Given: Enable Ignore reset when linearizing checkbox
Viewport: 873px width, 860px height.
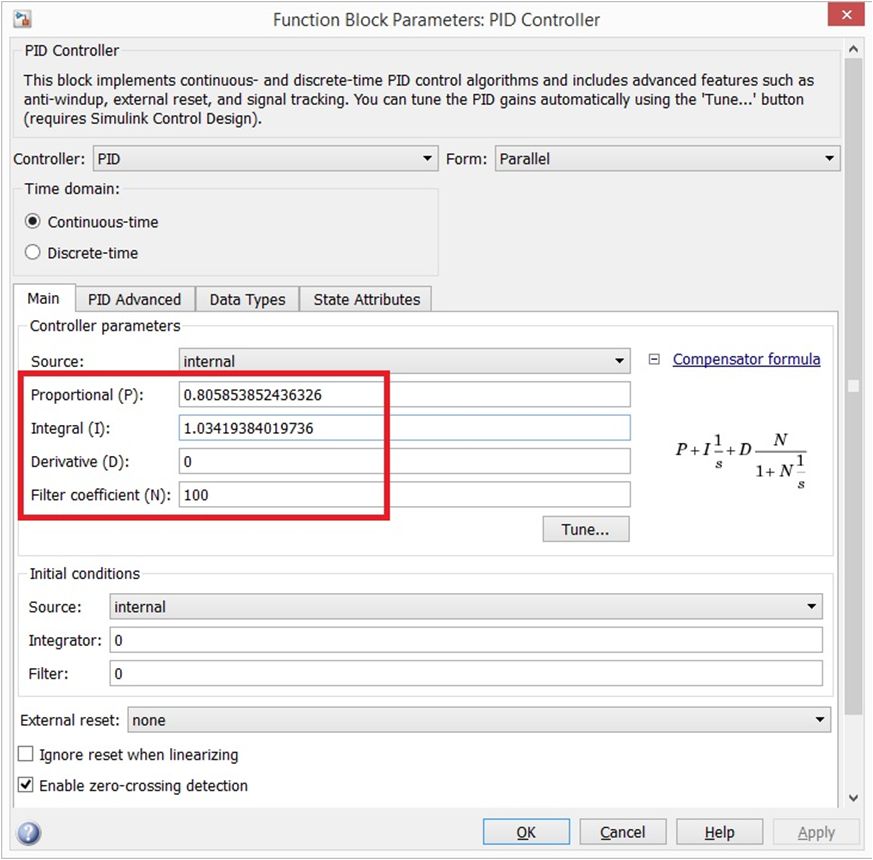Looking at the screenshot, I should [x=26, y=754].
